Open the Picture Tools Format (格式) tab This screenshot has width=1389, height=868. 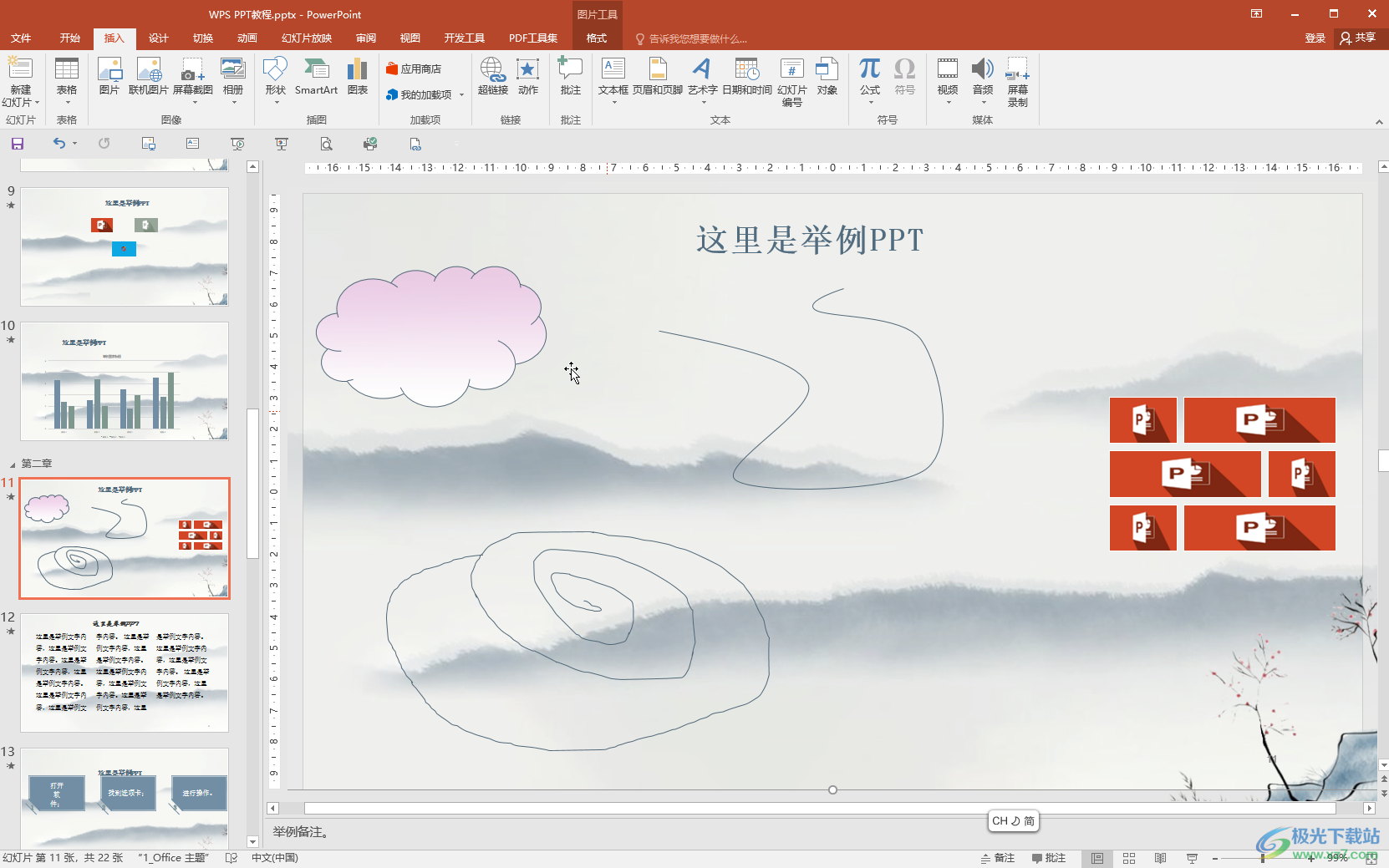pyautogui.click(x=597, y=38)
